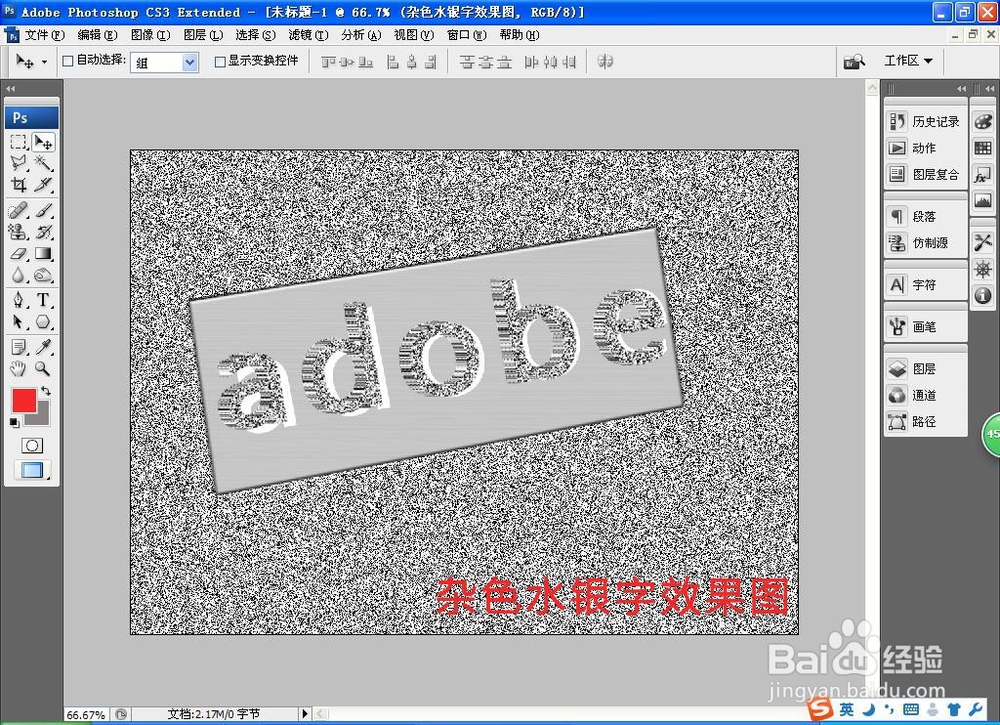Open the 动作 panel
This screenshot has width=1000, height=725.
point(926,148)
